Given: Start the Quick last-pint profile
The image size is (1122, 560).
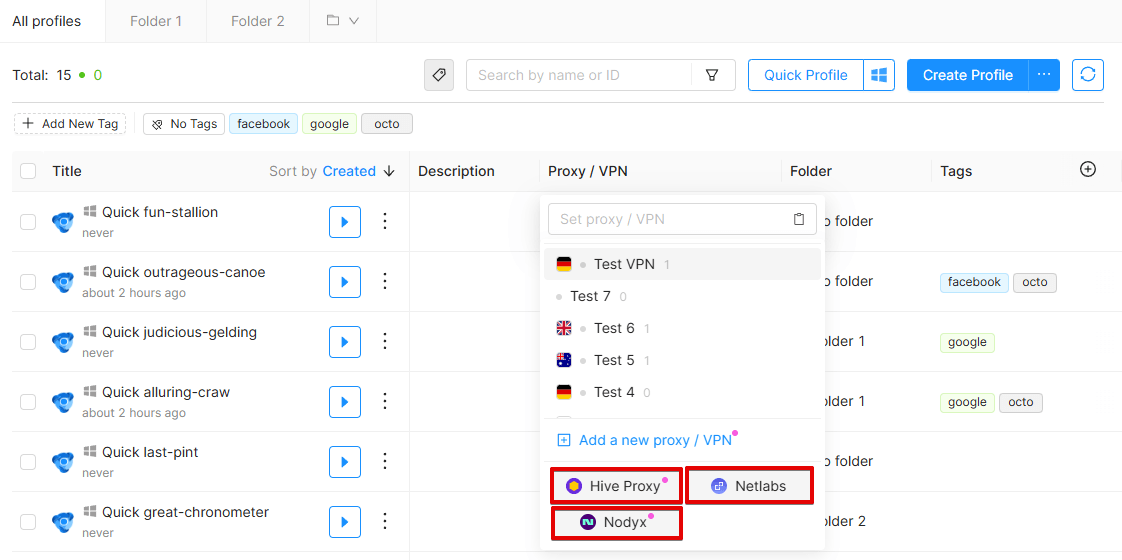Looking at the screenshot, I should tap(345, 462).
